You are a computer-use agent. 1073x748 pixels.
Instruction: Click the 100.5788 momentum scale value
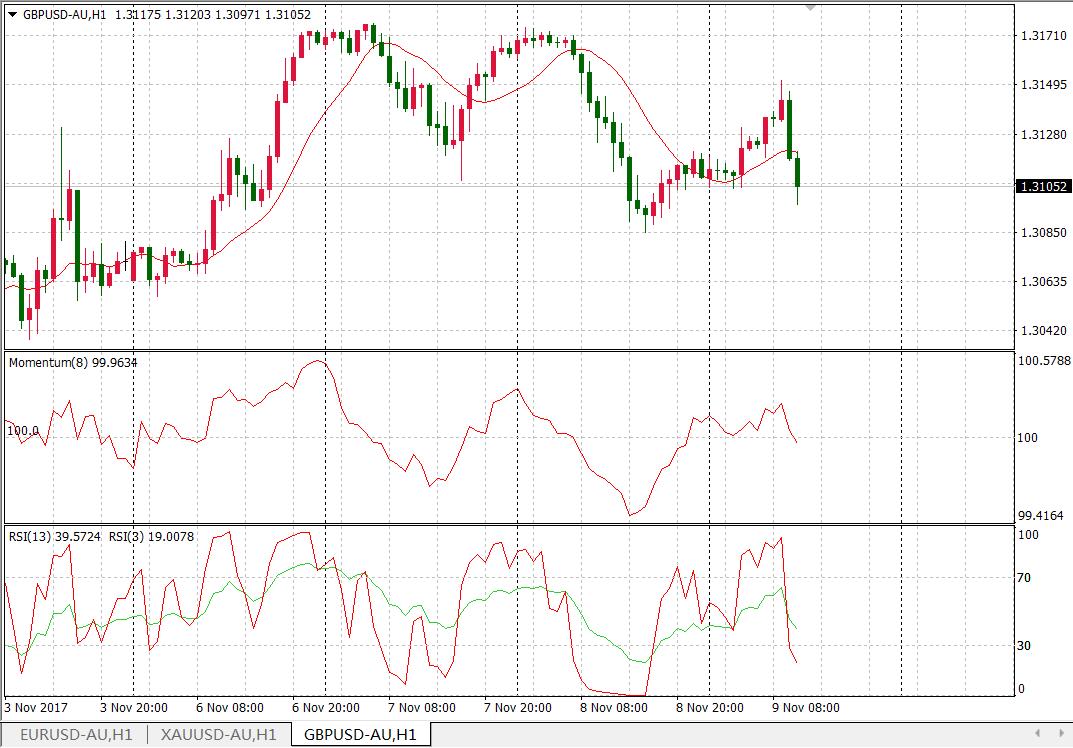click(x=1044, y=361)
